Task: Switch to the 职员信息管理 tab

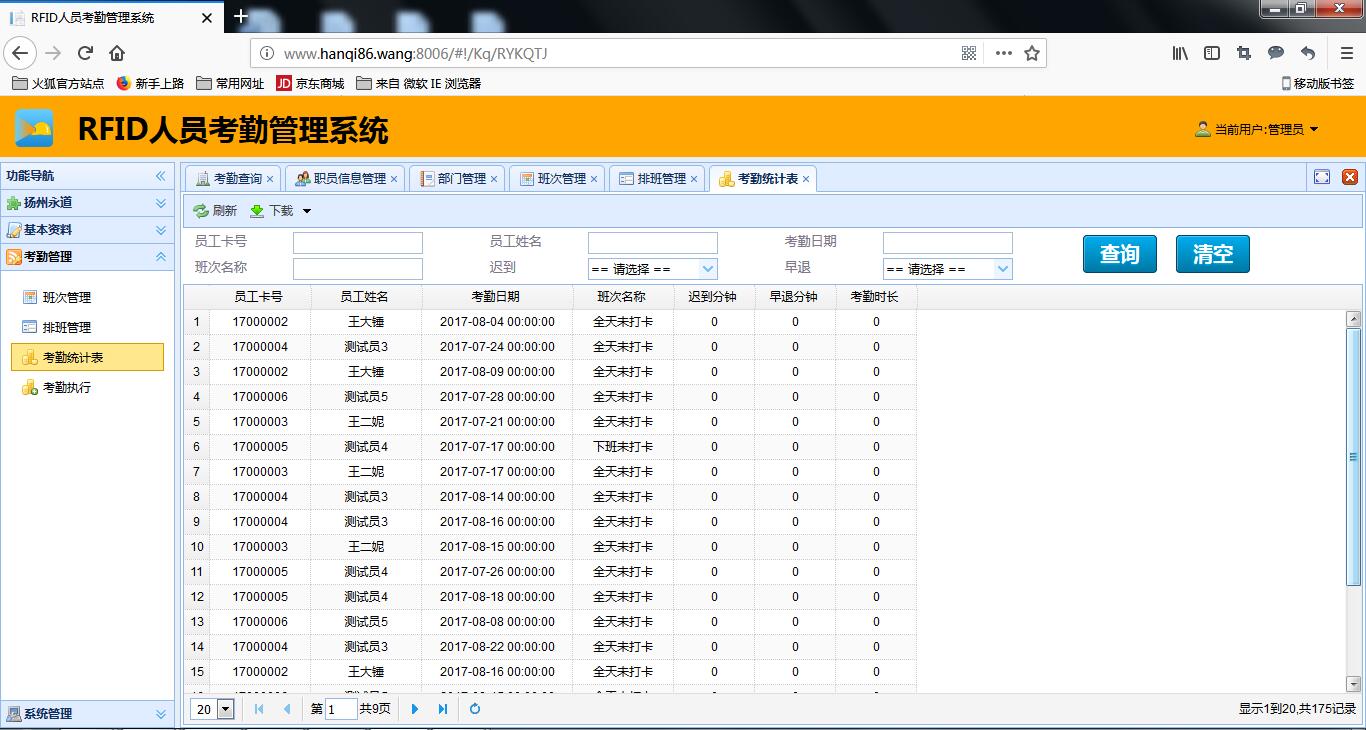Action: coord(348,179)
